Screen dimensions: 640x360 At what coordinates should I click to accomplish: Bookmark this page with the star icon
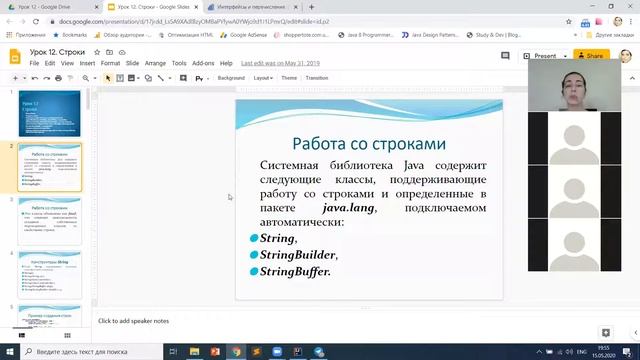569,22
